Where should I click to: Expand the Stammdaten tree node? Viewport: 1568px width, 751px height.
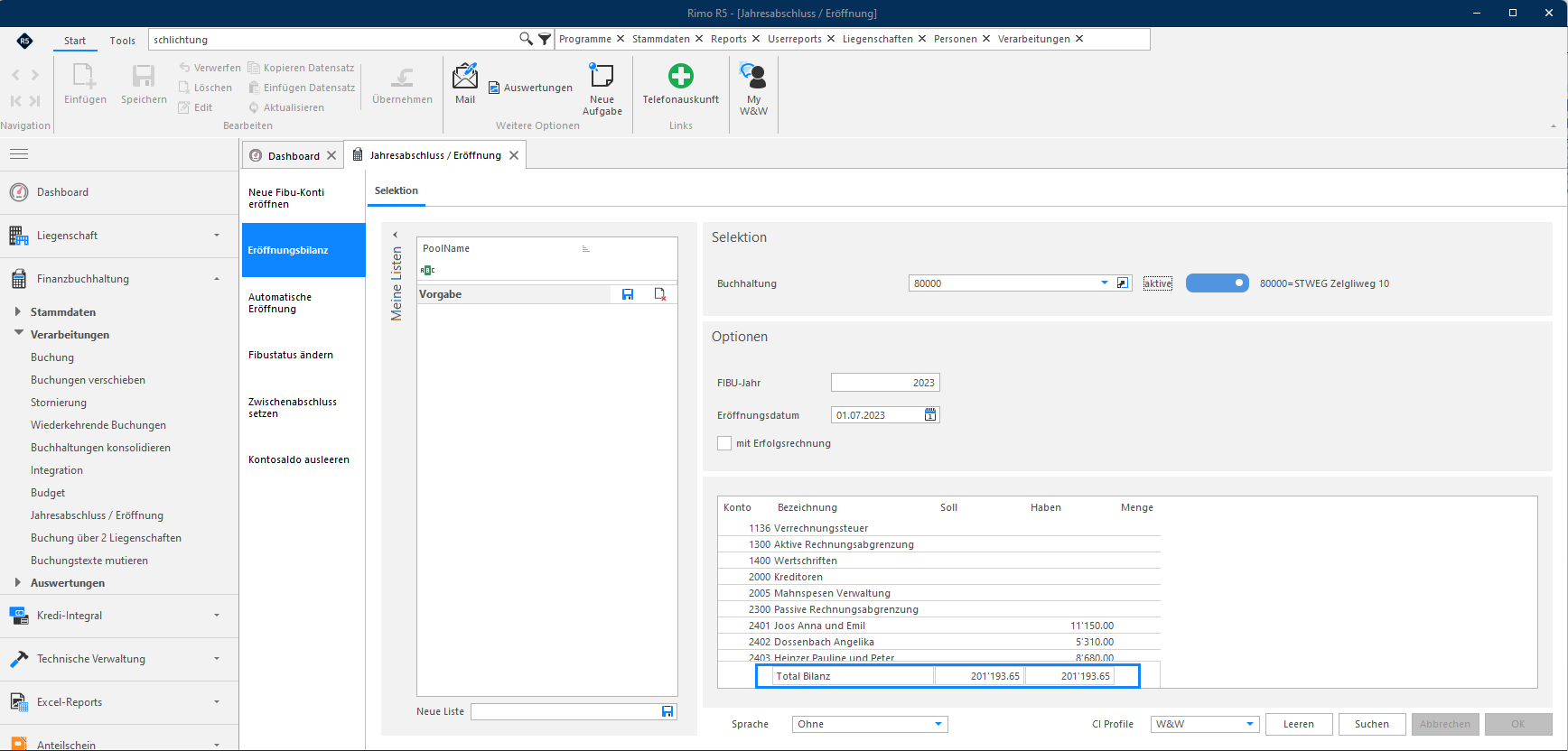coord(17,311)
